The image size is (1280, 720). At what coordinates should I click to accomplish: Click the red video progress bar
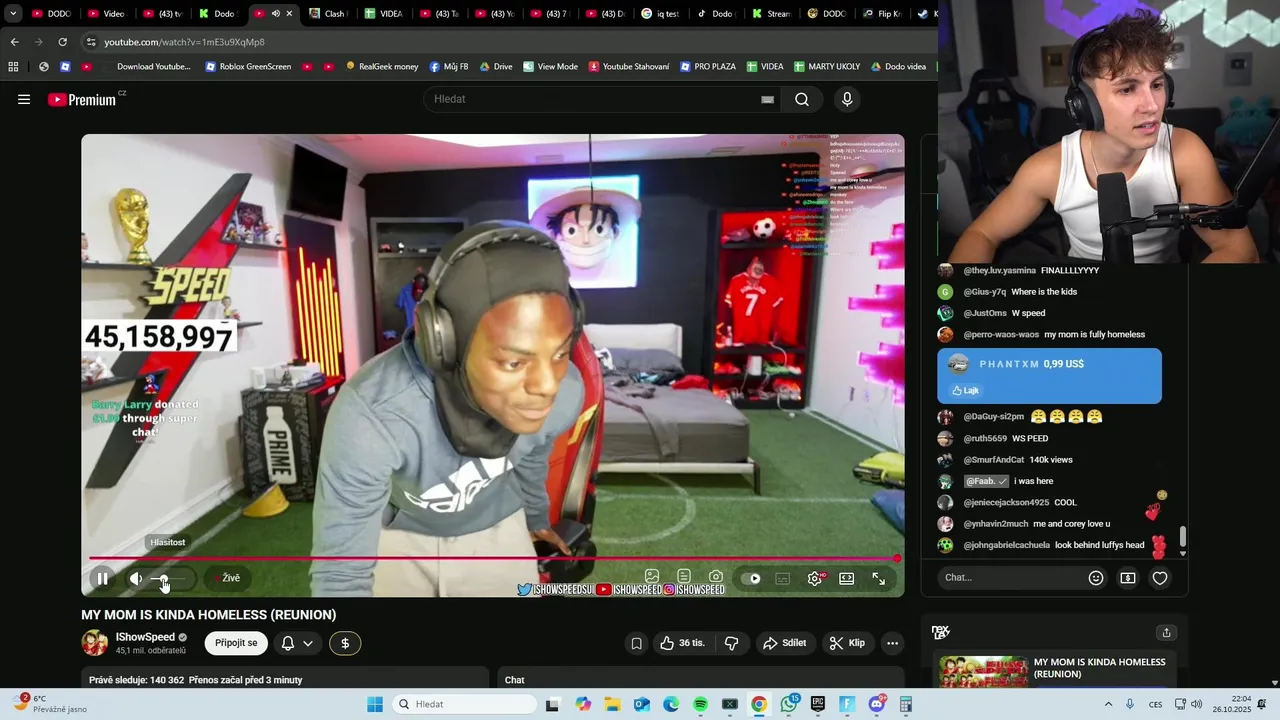494,558
